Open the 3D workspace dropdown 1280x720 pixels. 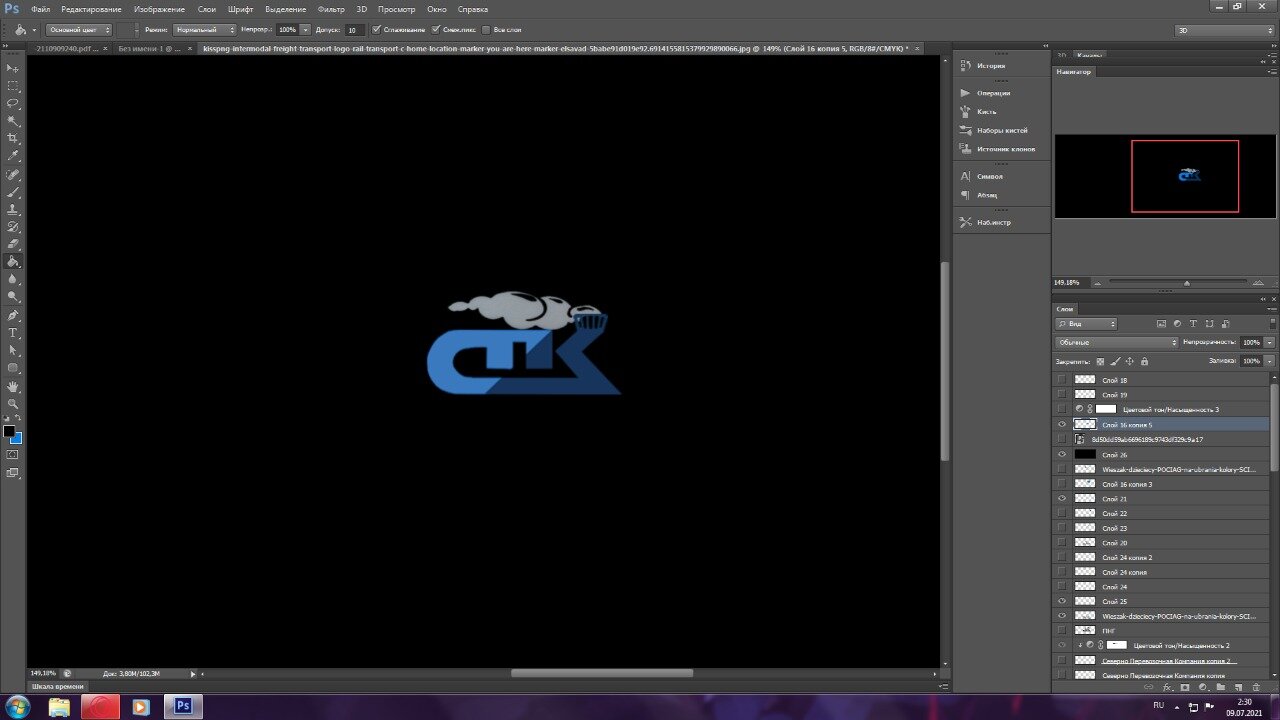pos(1225,30)
